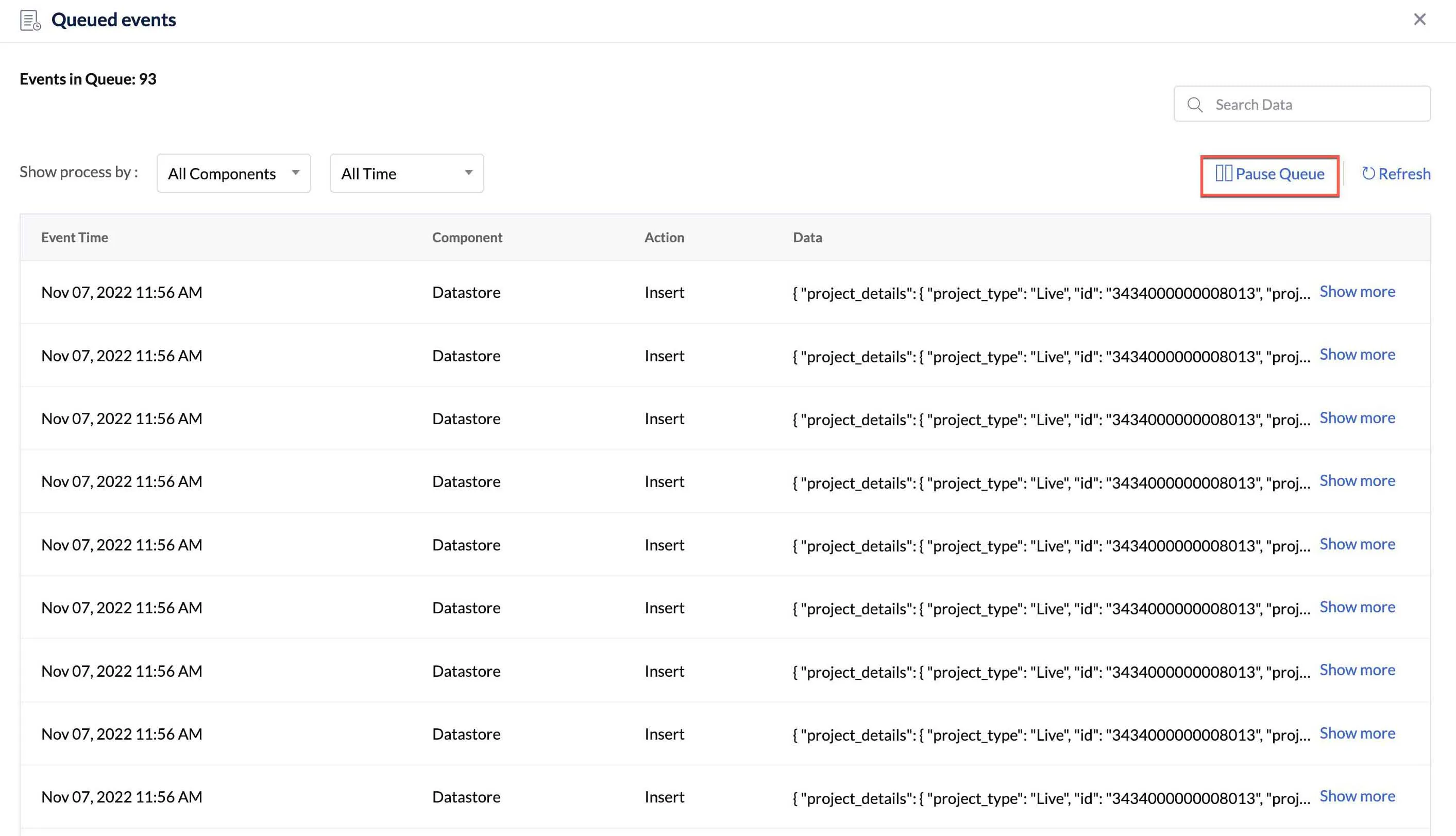Refresh the queued events list
1456x836 pixels.
(x=1396, y=174)
